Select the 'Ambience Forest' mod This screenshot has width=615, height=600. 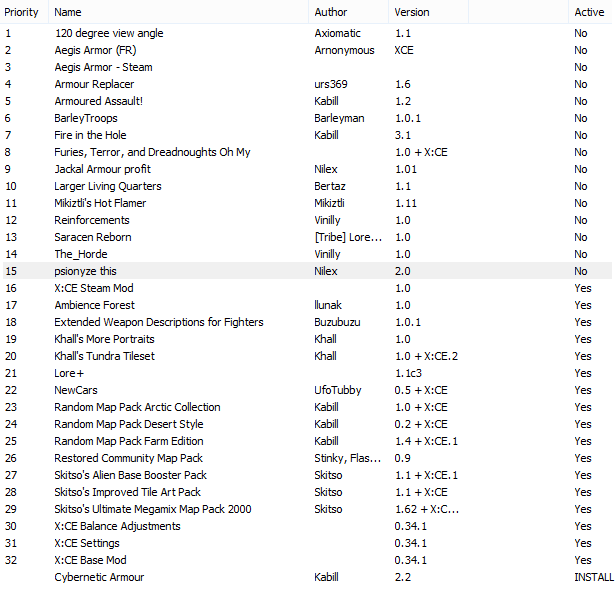pyautogui.click(x=95, y=305)
